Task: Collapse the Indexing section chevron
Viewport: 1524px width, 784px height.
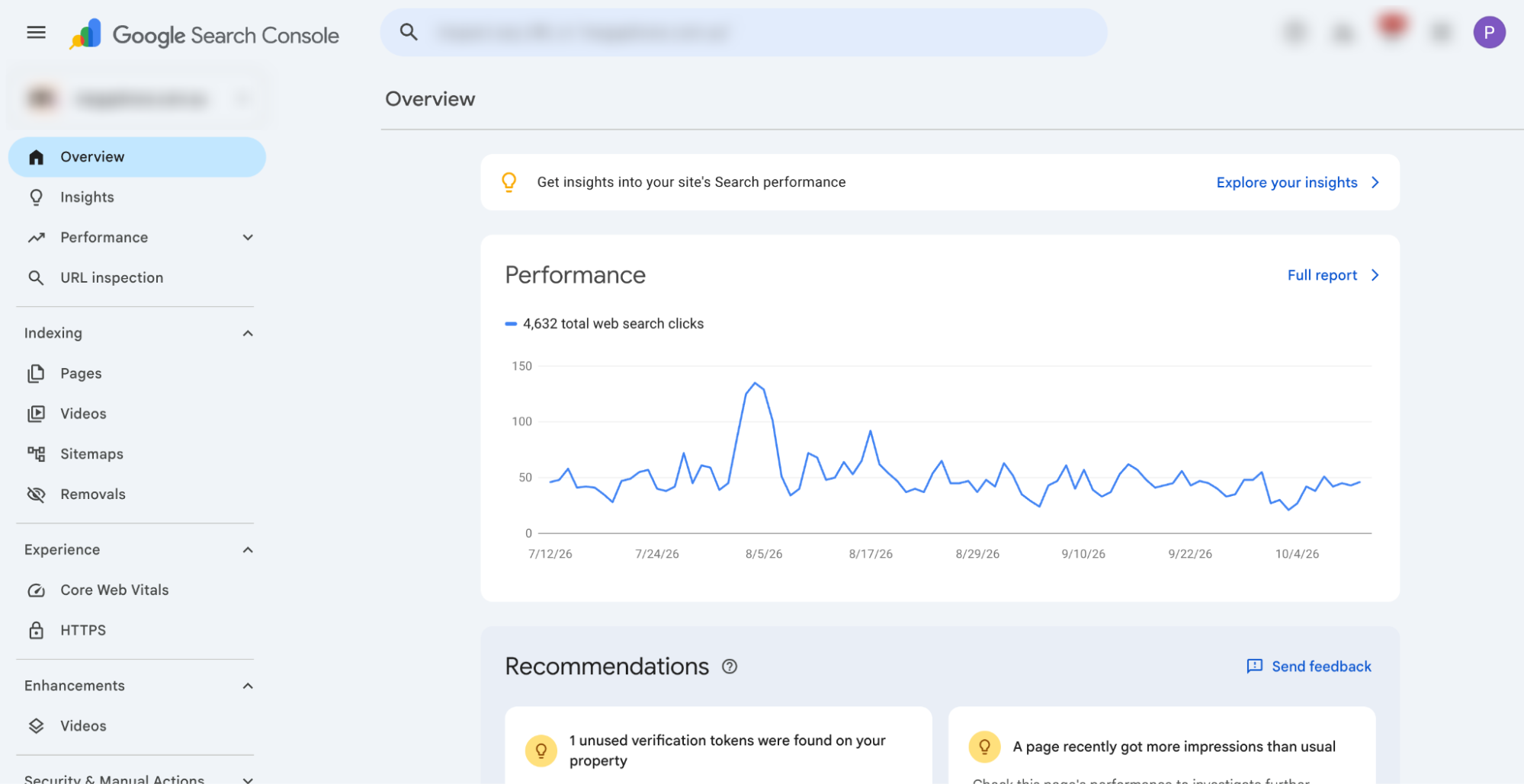Action: pos(248,334)
